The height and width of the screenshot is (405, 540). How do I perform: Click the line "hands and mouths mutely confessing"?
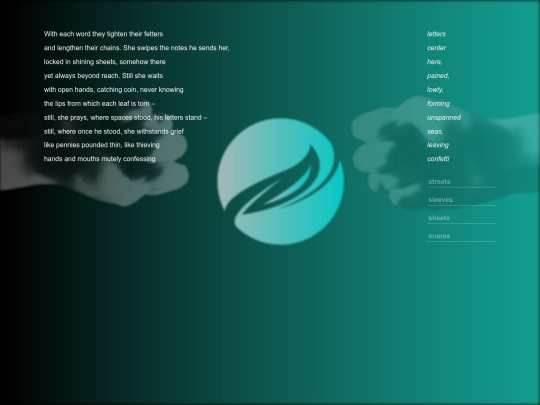(x=100, y=159)
